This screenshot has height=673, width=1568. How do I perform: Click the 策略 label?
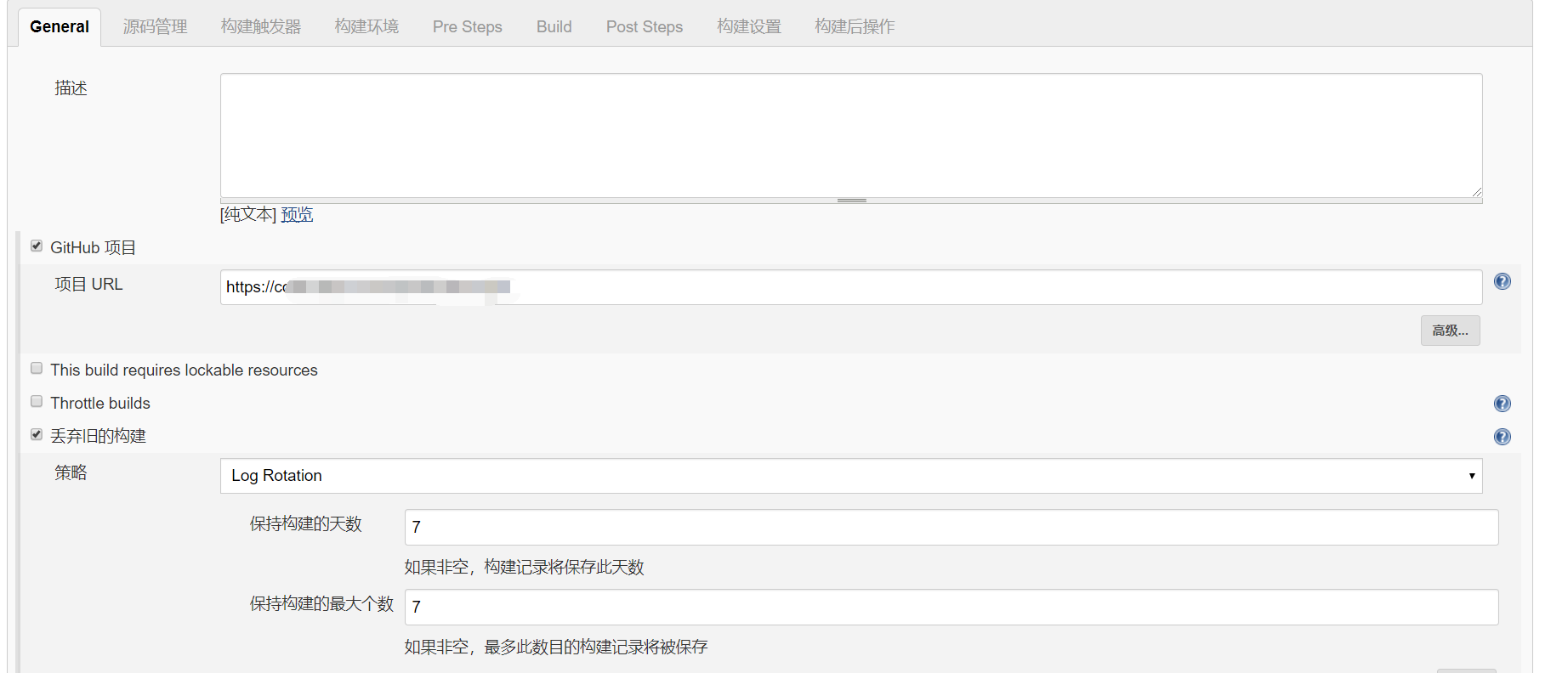tap(71, 472)
